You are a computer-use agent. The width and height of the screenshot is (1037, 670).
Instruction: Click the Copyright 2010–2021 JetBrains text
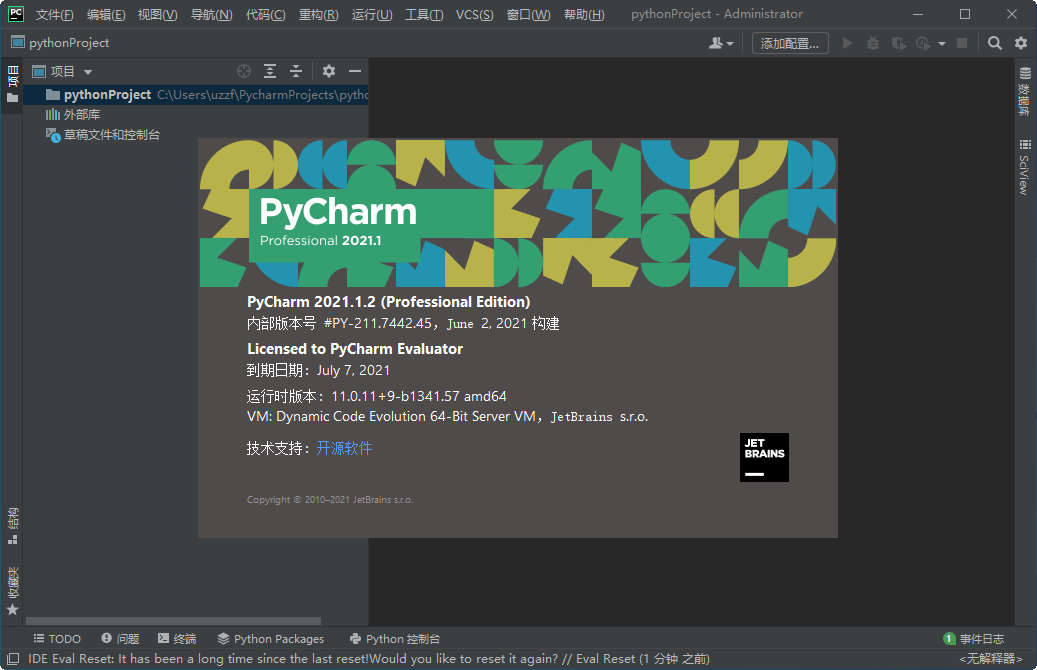[330, 500]
